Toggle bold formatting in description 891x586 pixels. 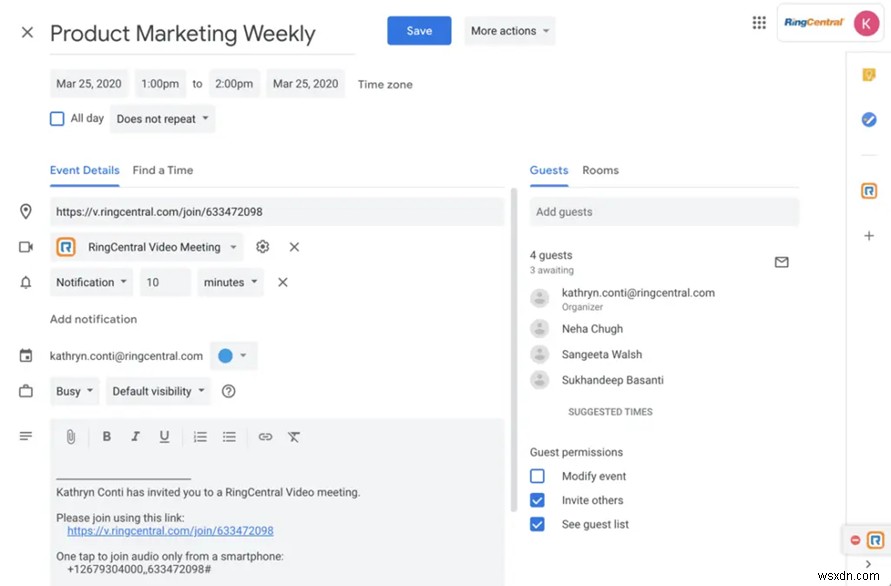coord(106,437)
